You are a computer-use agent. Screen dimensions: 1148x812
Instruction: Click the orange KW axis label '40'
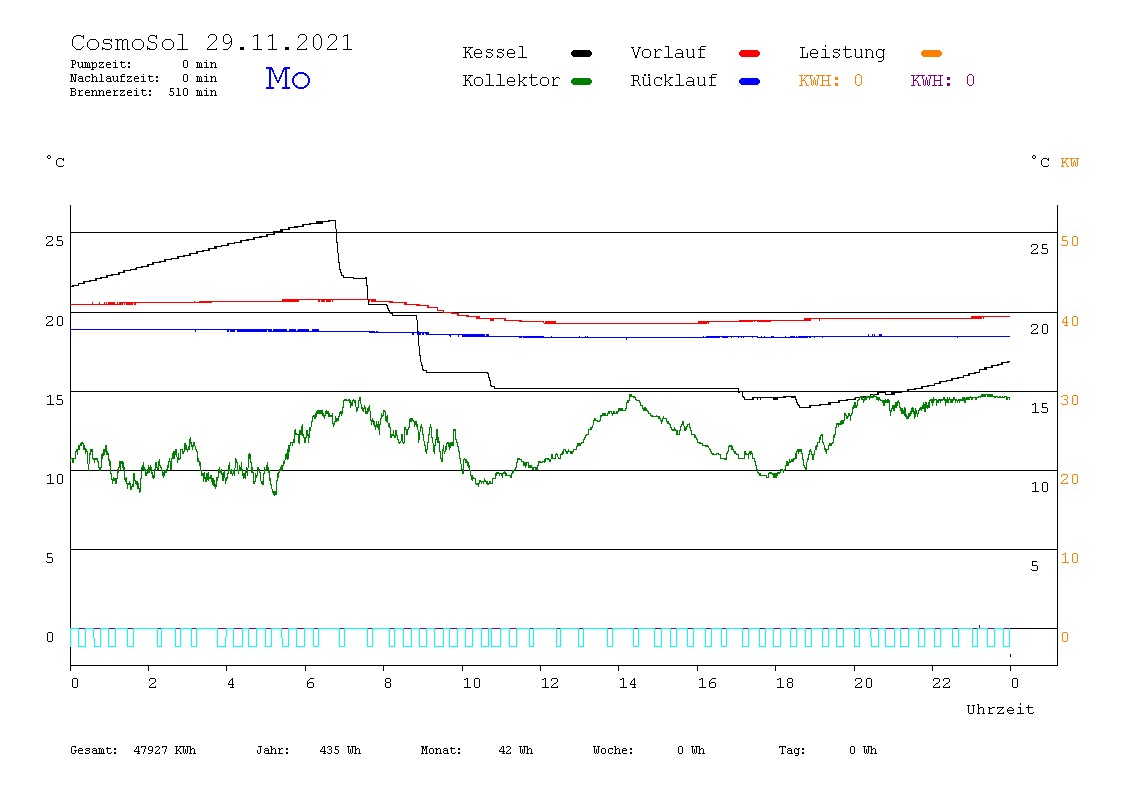click(x=1070, y=321)
